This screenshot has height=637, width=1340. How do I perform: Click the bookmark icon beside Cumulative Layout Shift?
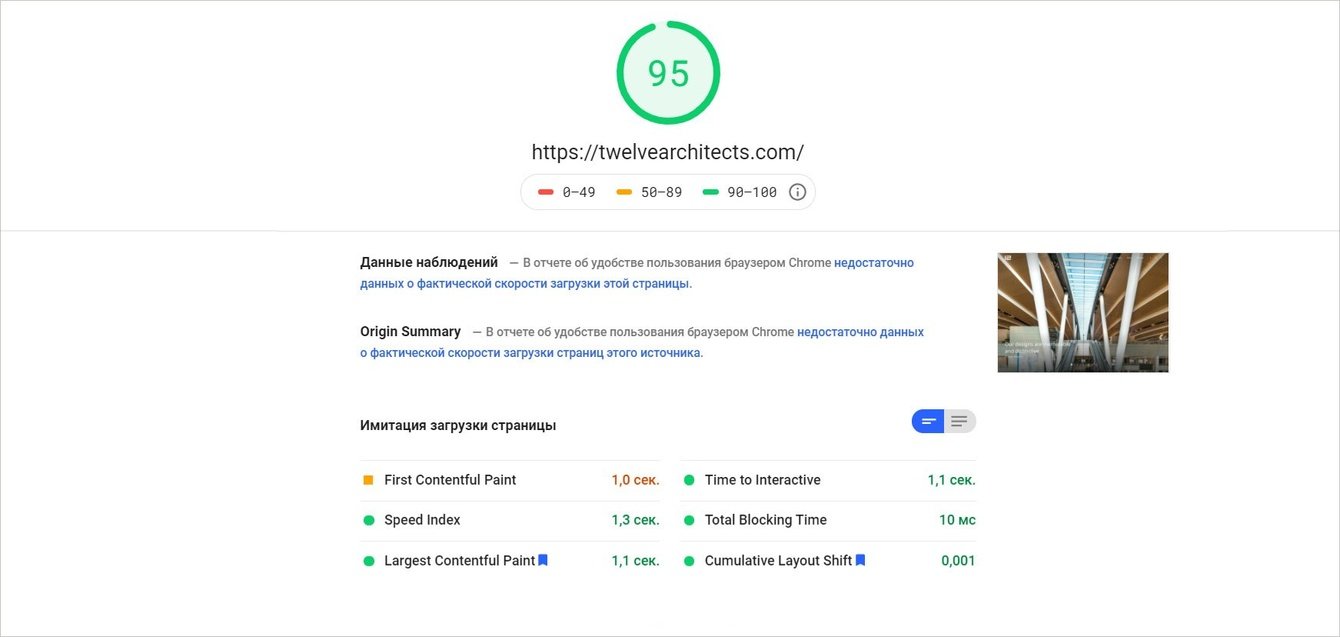(x=860, y=560)
